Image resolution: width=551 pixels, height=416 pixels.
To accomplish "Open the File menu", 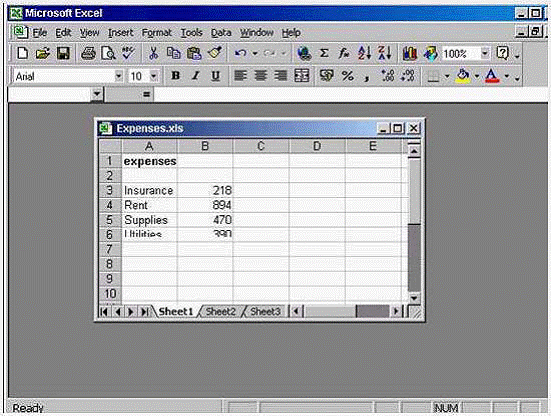I will [40, 33].
